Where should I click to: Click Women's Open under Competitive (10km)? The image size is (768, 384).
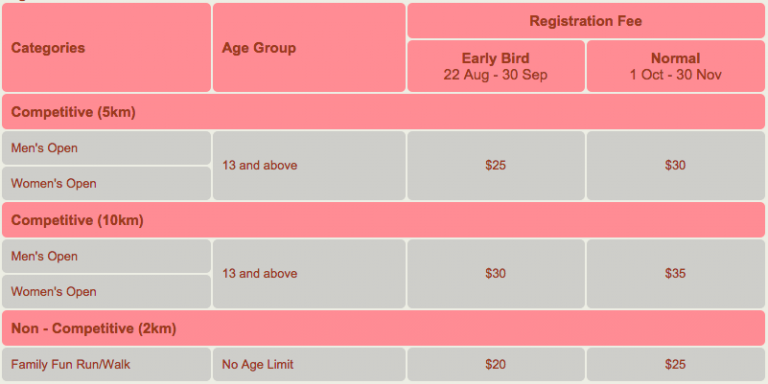tap(106, 291)
